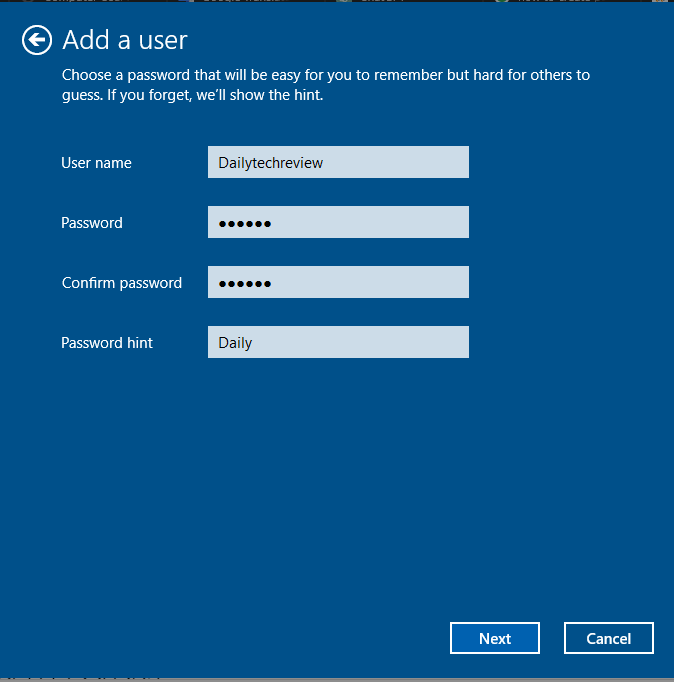Go back using the circled arrow icon
674x682 pixels.
(37, 40)
